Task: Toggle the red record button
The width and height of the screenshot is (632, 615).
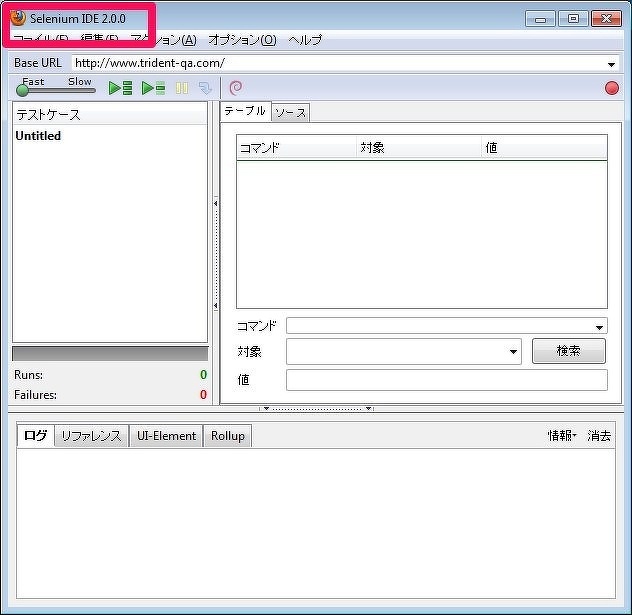Action: (611, 88)
